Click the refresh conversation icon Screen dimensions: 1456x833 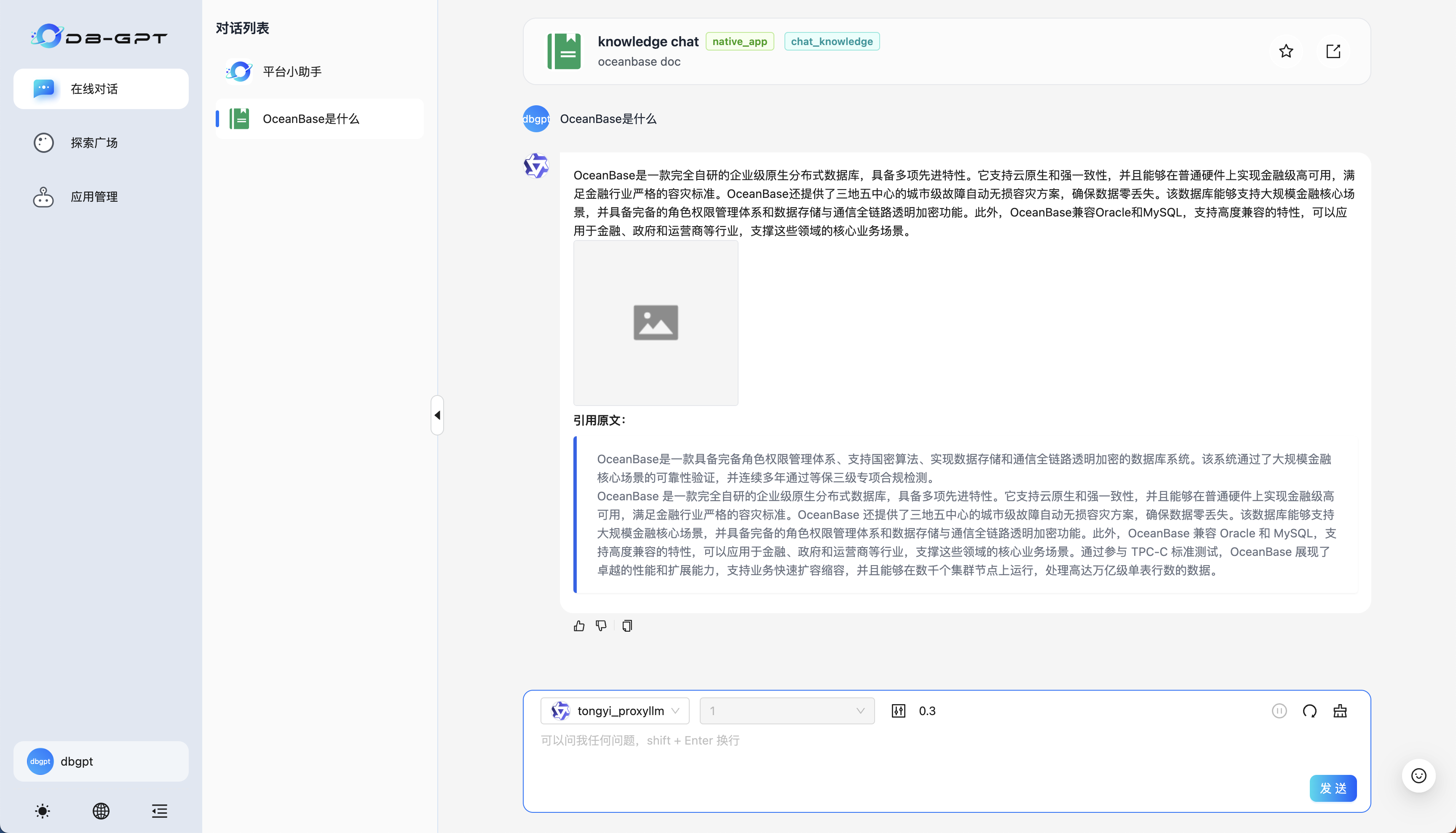[x=1310, y=710]
